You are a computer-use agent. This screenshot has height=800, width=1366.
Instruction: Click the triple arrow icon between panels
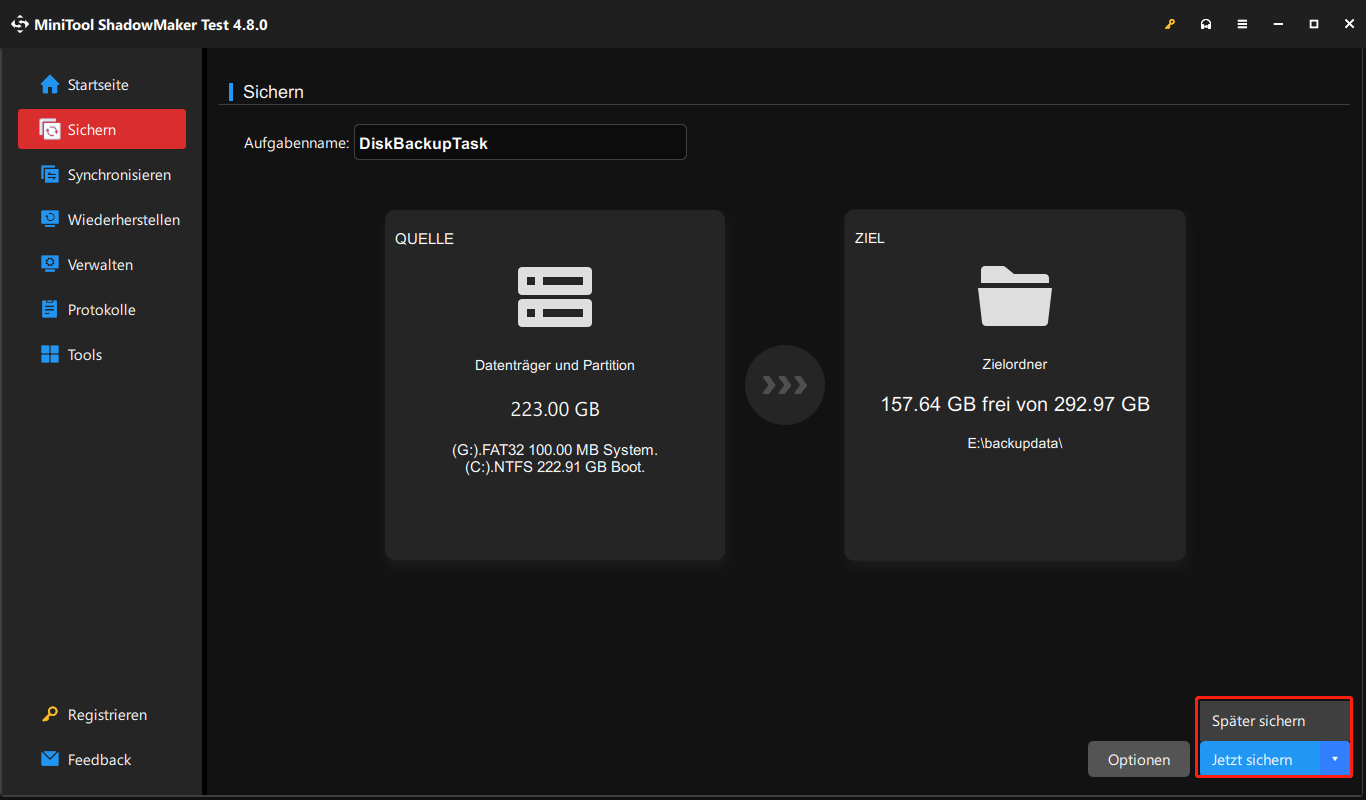tap(785, 385)
